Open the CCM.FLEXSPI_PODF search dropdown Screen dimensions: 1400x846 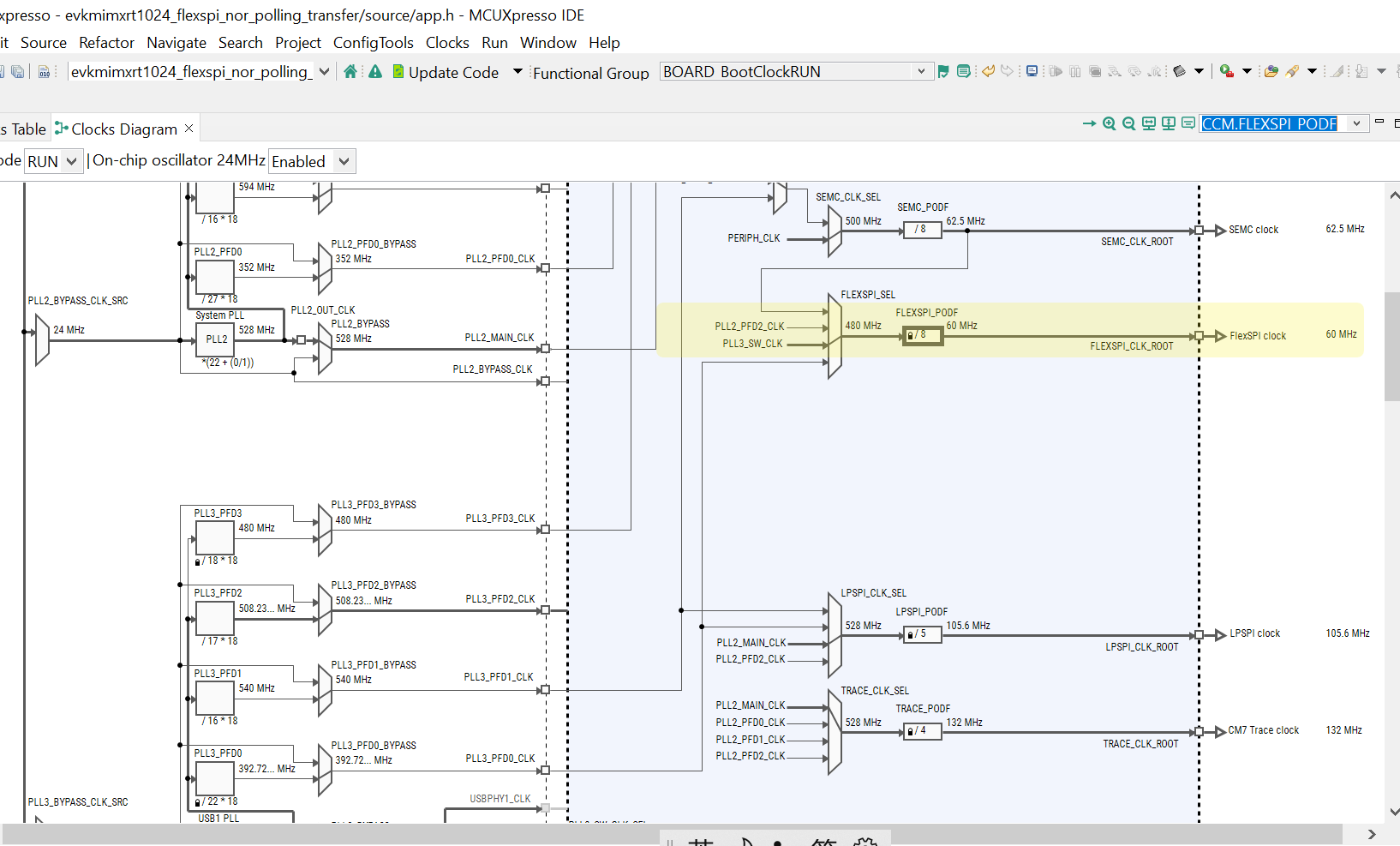click(1356, 123)
